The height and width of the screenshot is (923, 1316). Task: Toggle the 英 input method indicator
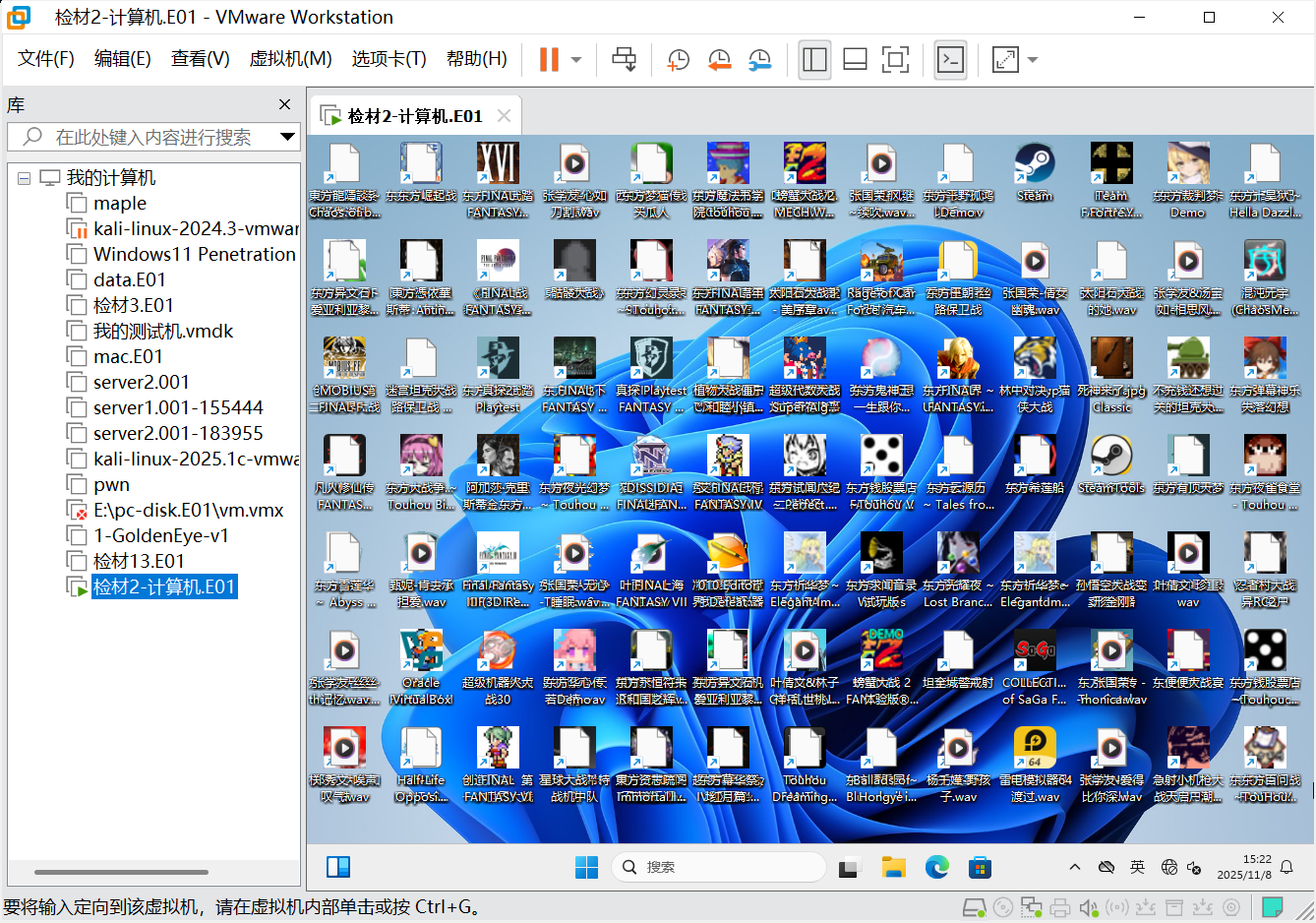coord(1137,867)
